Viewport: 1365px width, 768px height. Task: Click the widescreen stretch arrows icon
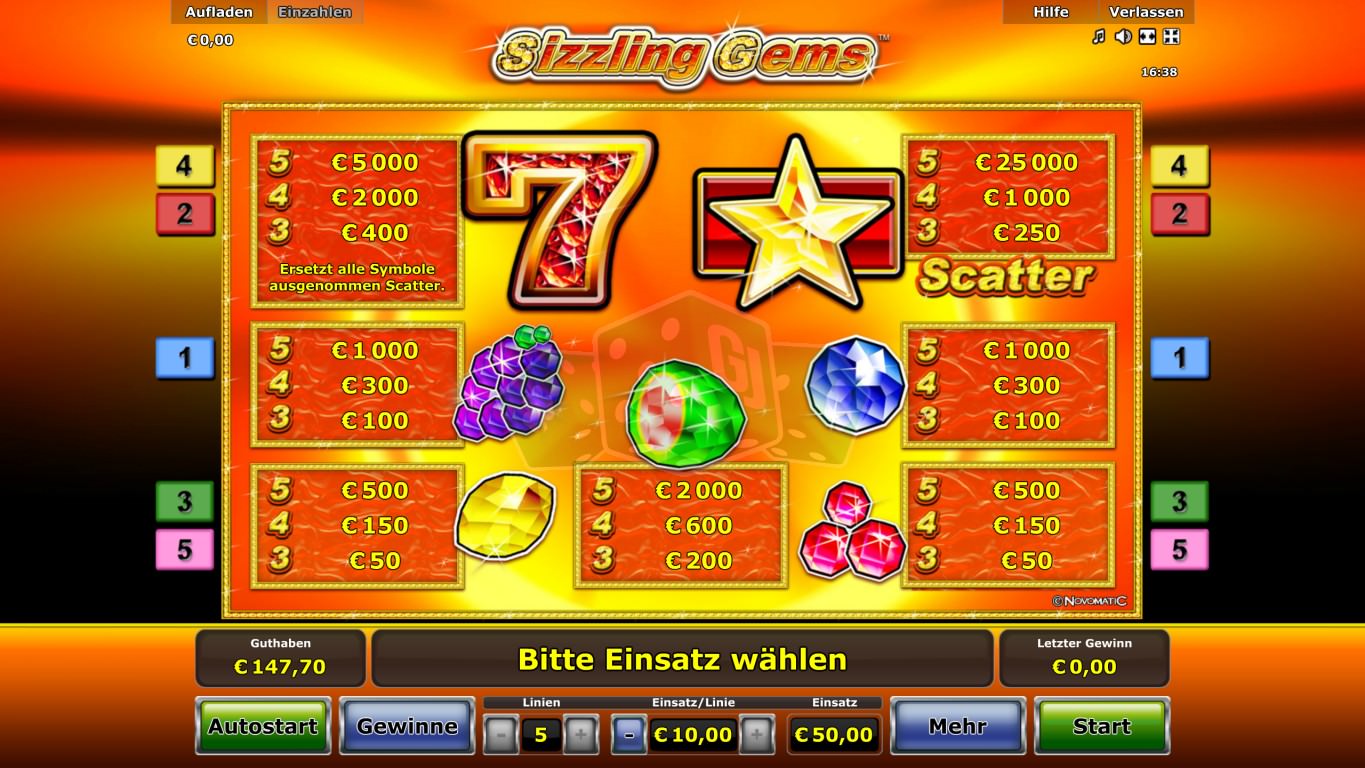tap(1148, 37)
